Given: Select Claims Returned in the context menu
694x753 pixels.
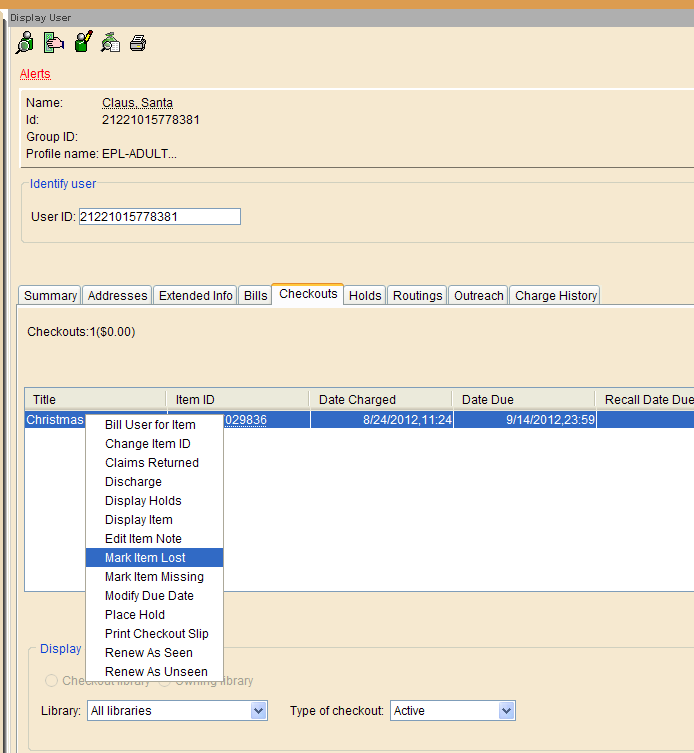Looking at the screenshot, I should pos(151,463).
